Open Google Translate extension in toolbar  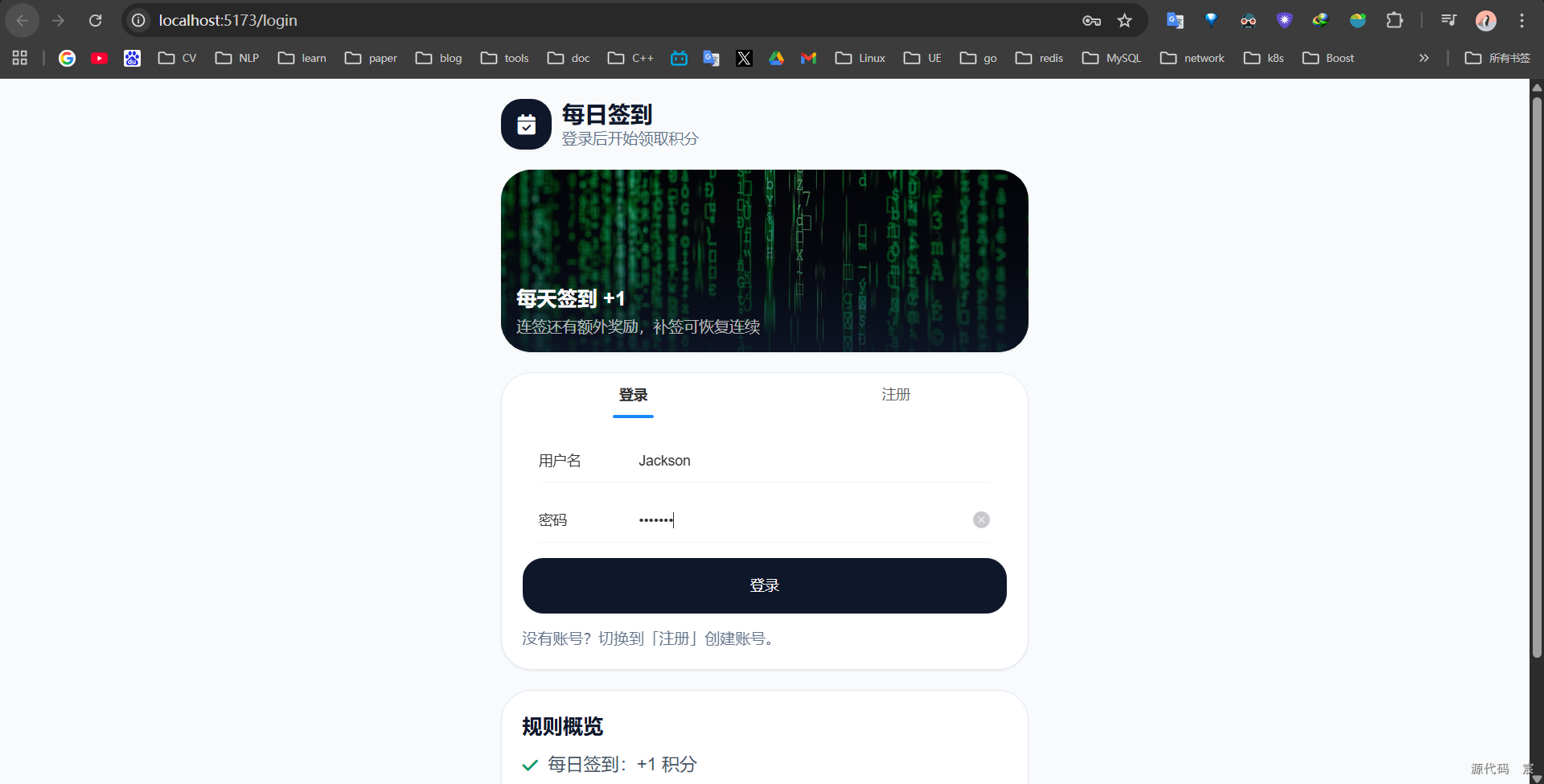(x=1175, y=20)
